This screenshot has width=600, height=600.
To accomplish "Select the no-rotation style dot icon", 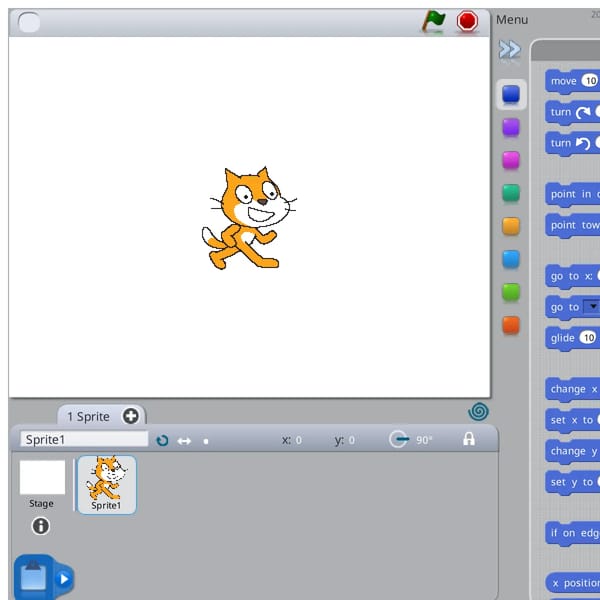I will pos(206,442).
